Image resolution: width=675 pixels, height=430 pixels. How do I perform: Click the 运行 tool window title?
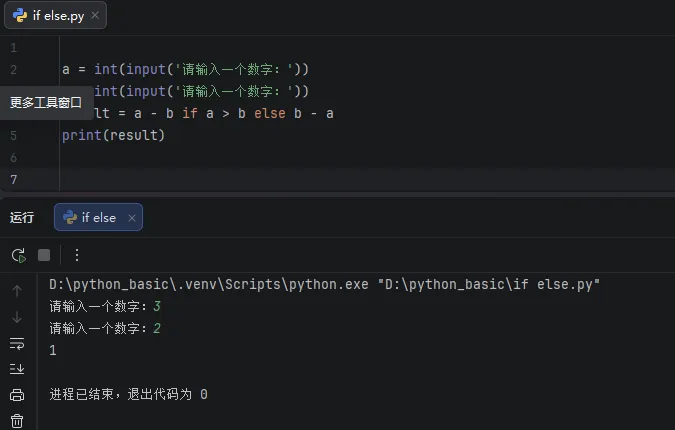[22, 217]
